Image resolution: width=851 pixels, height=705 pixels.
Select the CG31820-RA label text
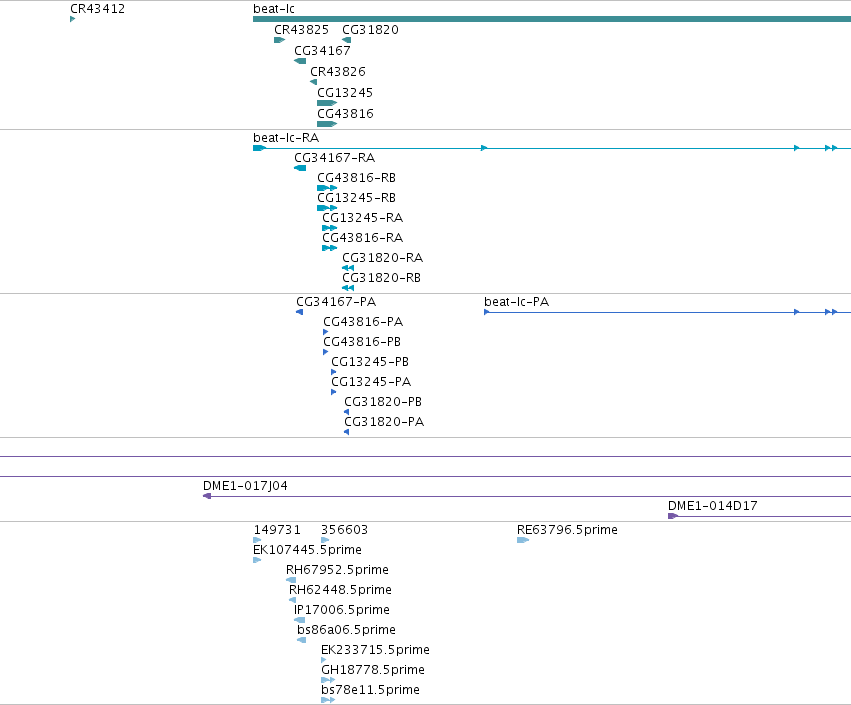[x=383, y=258]
